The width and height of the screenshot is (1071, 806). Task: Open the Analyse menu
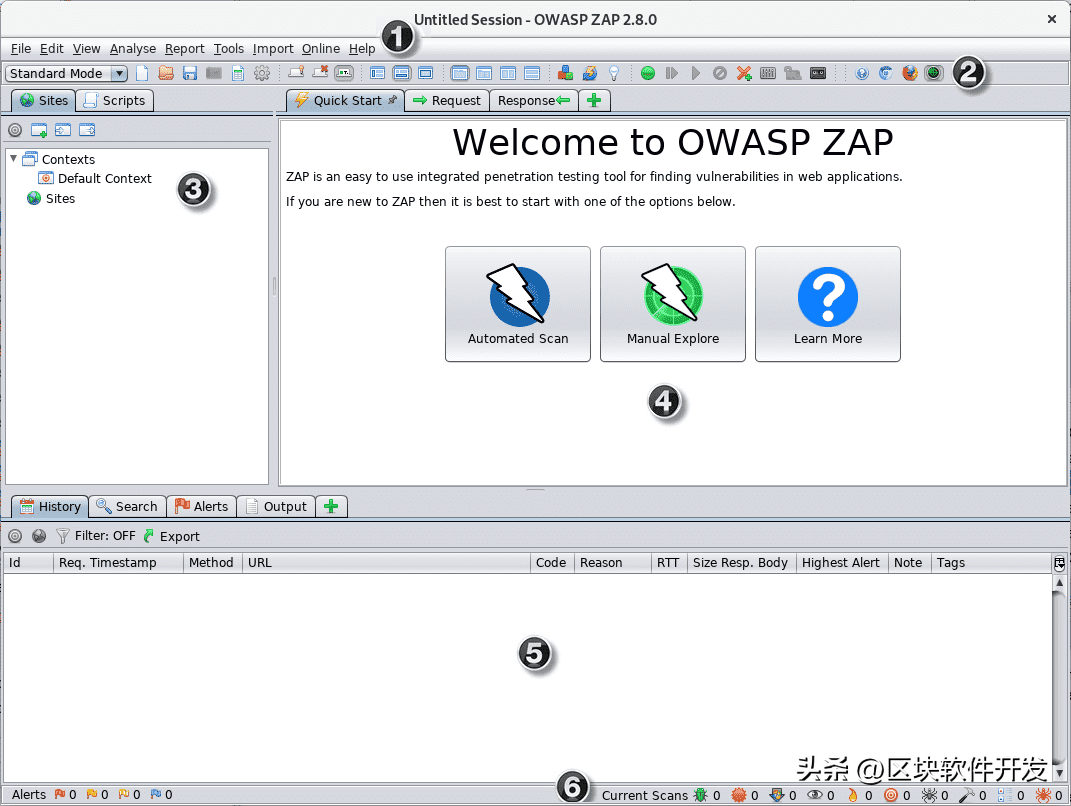coord(133,48)
